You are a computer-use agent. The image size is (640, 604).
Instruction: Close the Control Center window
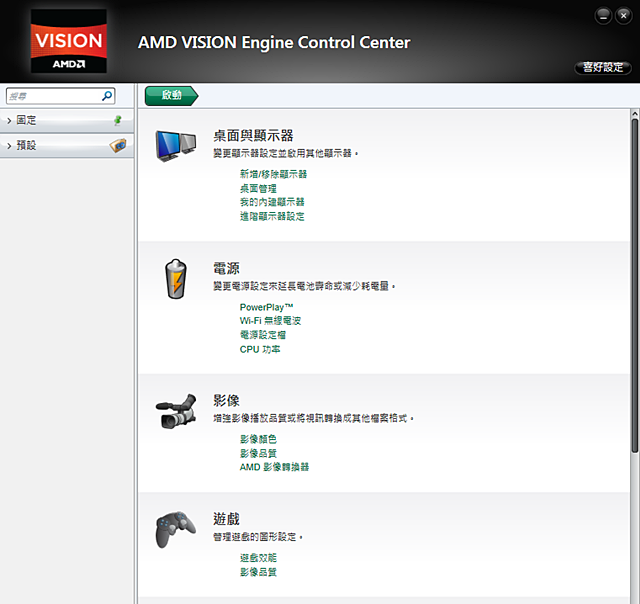623,16
